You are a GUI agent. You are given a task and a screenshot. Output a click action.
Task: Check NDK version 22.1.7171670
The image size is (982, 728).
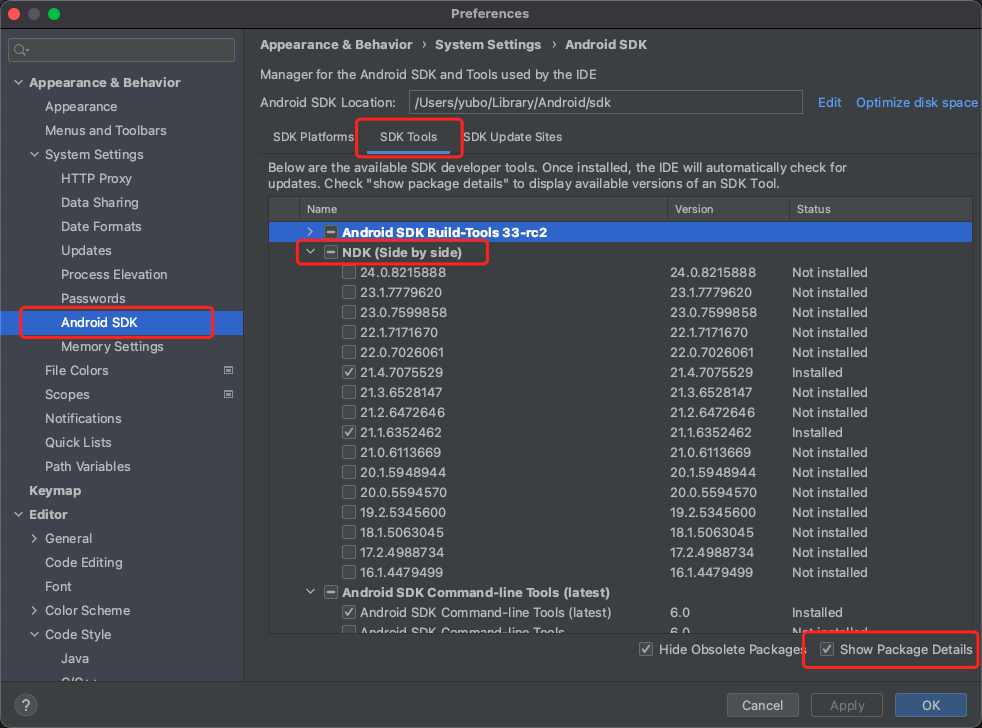tap(349, 333)
